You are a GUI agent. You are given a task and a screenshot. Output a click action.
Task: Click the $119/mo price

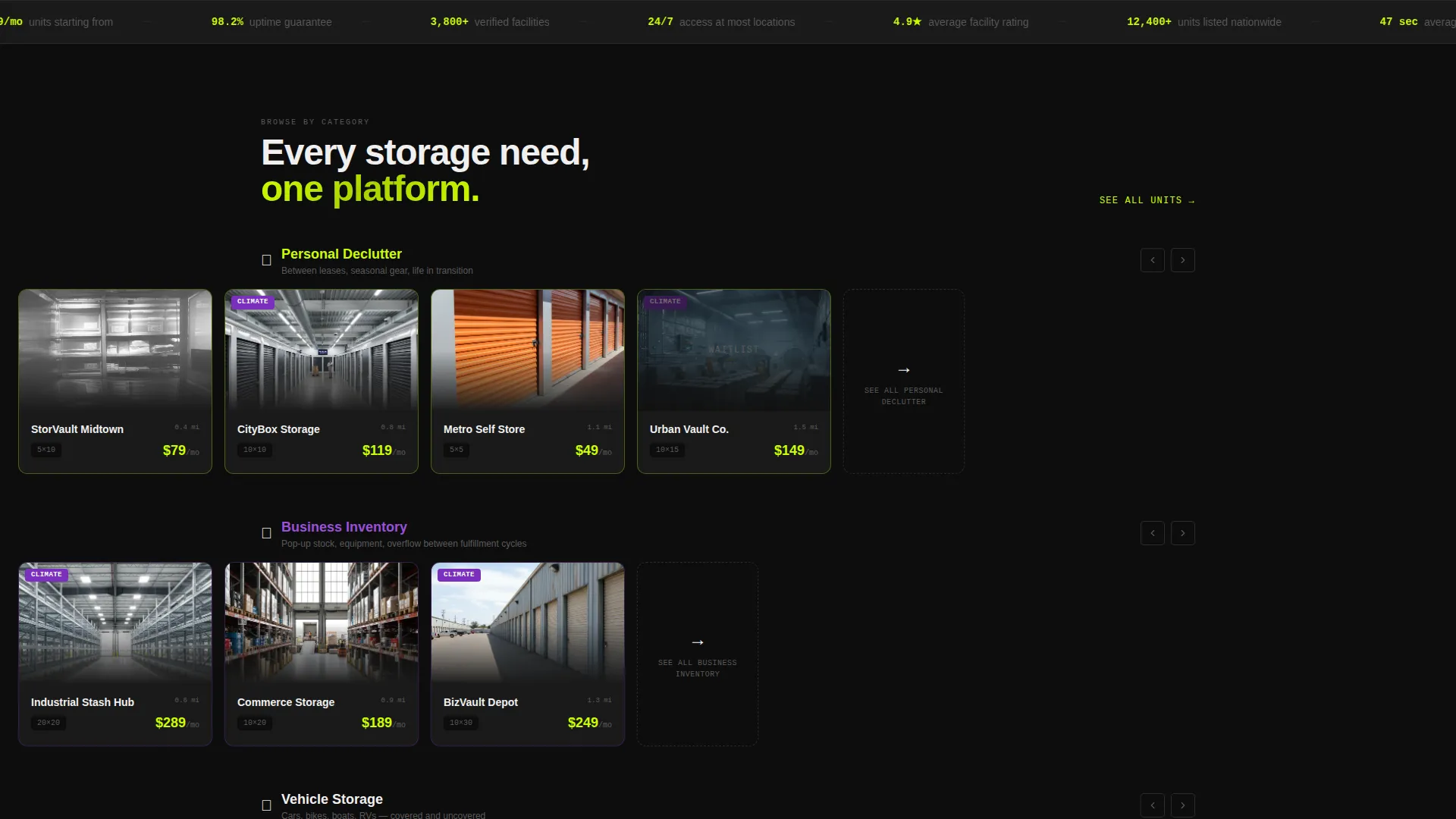(x=384, y=450)
